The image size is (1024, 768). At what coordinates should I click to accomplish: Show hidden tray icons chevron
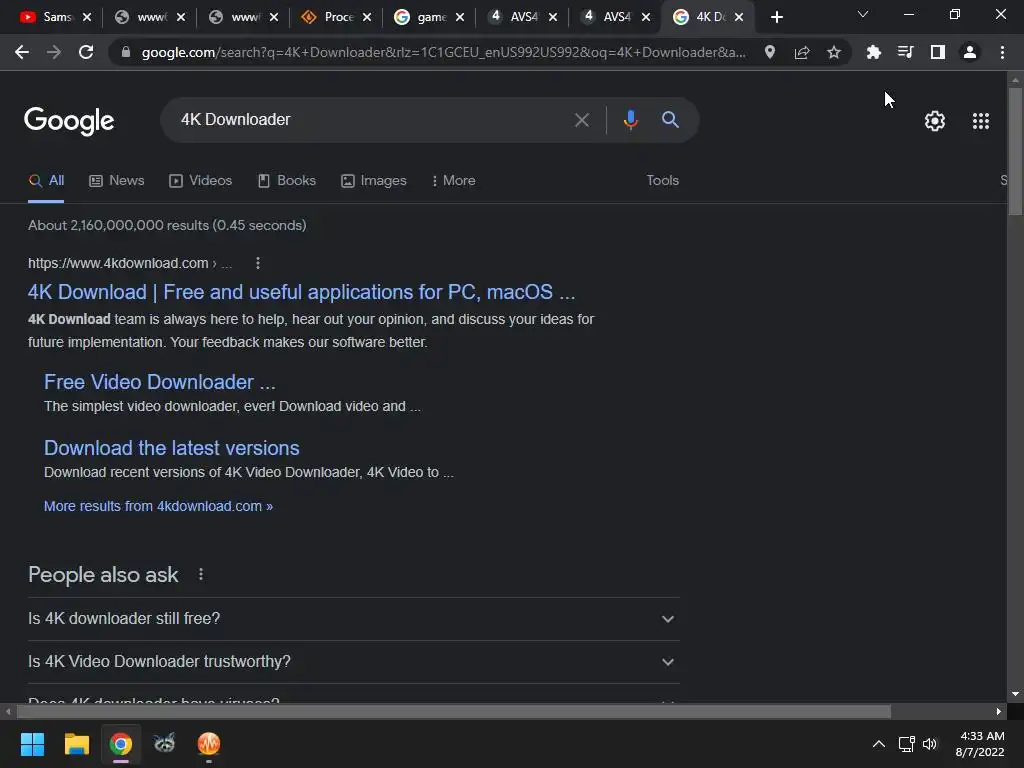[x=879, y=744]
